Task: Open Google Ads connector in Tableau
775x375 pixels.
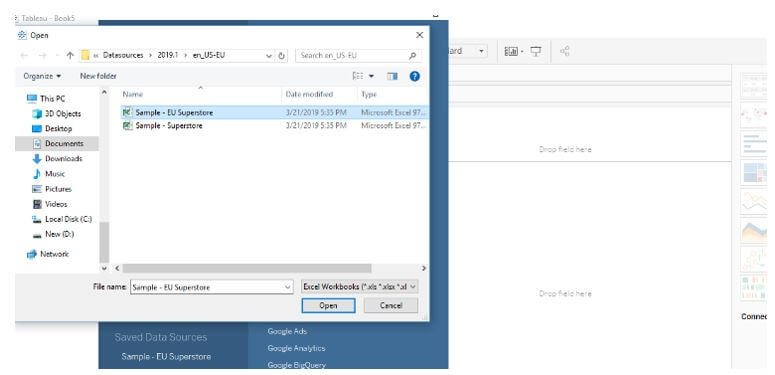Action: coord(287,332)
